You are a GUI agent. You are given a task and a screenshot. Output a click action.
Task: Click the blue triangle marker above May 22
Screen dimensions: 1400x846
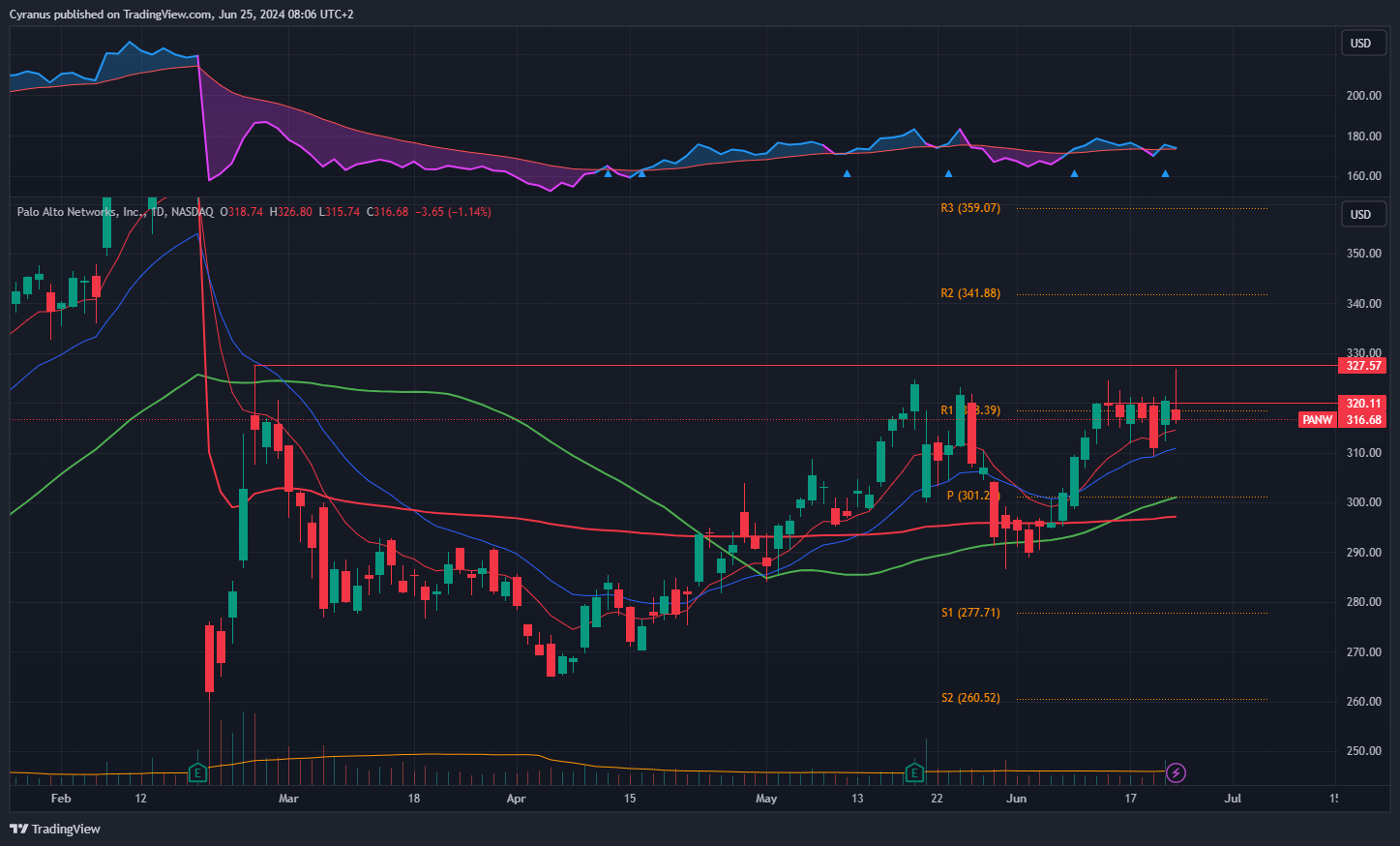click(x=948, y=174)
